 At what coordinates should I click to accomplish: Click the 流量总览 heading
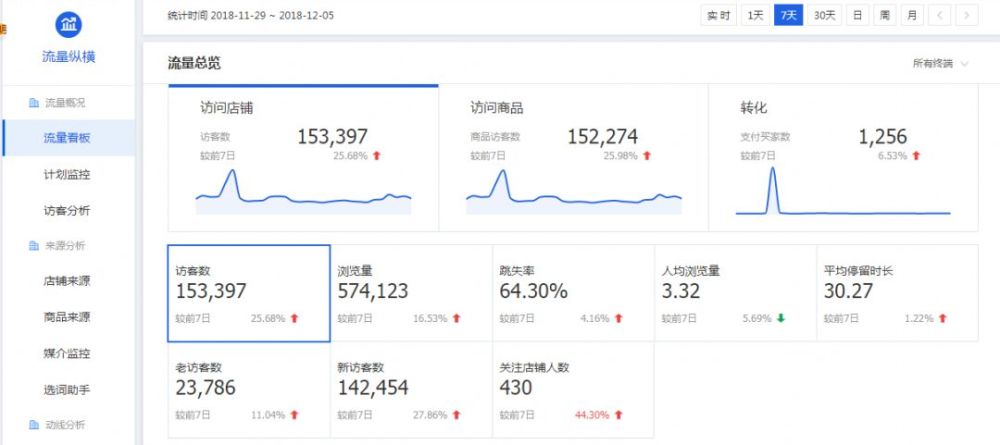[194, 63]
